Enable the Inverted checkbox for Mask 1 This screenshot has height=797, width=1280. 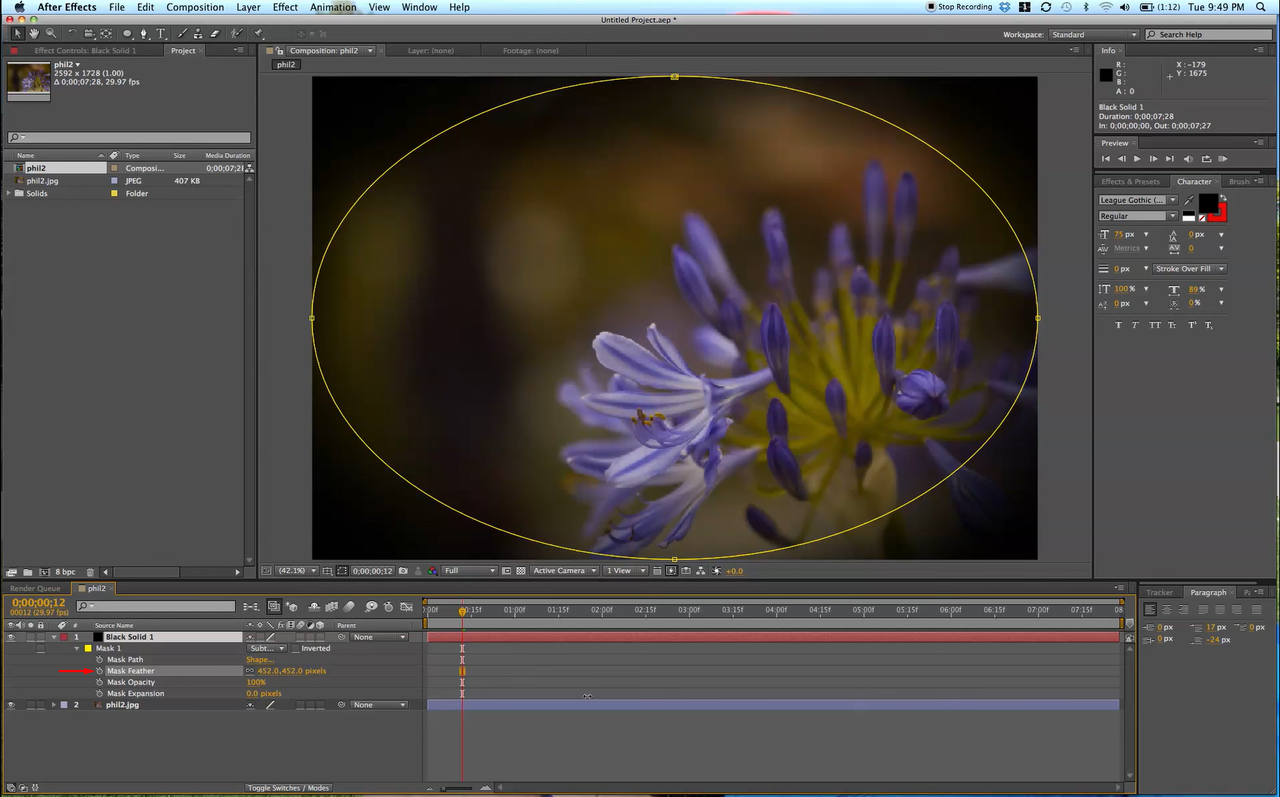[294, 648]
